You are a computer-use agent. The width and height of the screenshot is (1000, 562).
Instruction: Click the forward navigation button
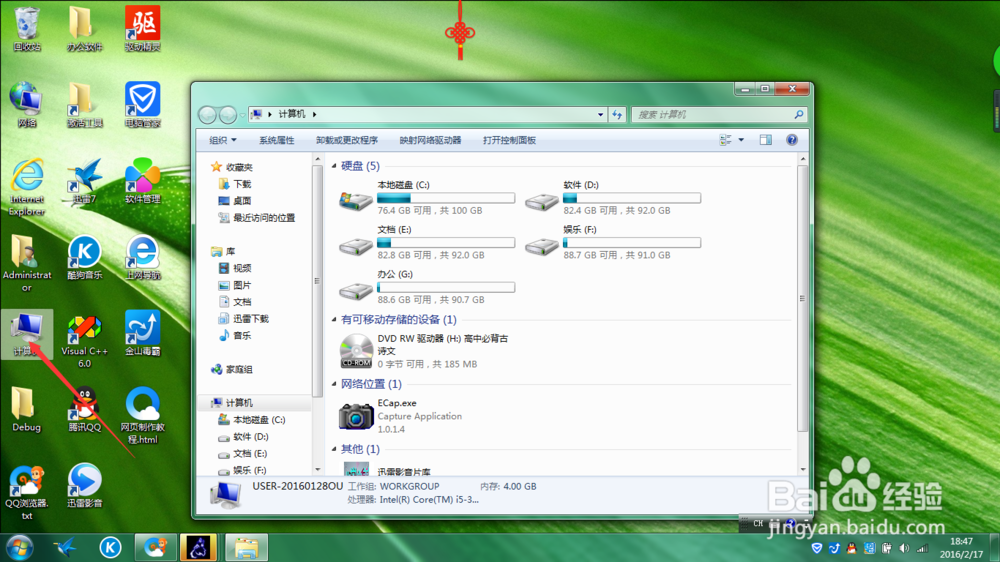click(228, 115)
